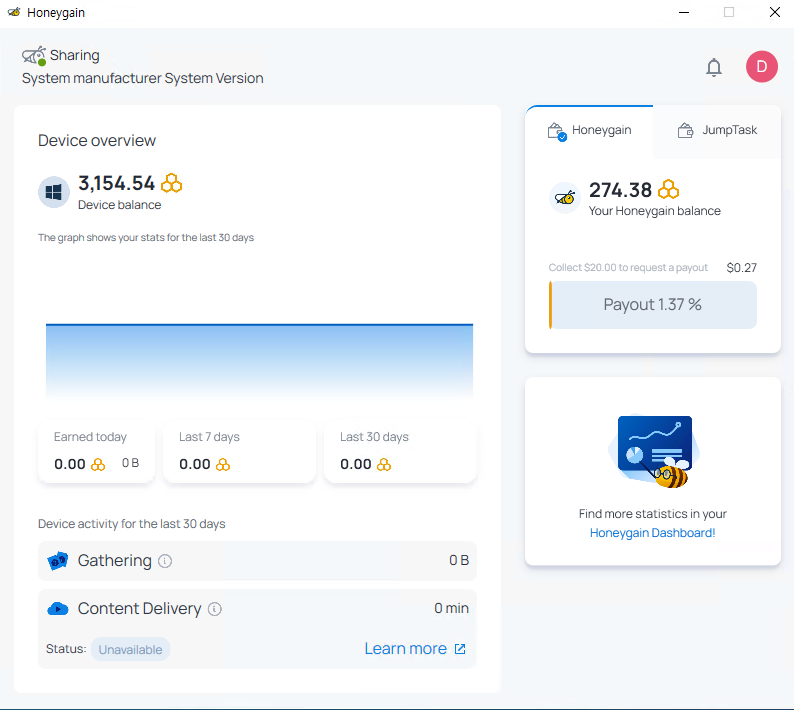Click honeycomb icon beside 3,154.54 device balance
The width and height of the screenshot is (794, 710).
pyautogui.click(x=172, y=183)
